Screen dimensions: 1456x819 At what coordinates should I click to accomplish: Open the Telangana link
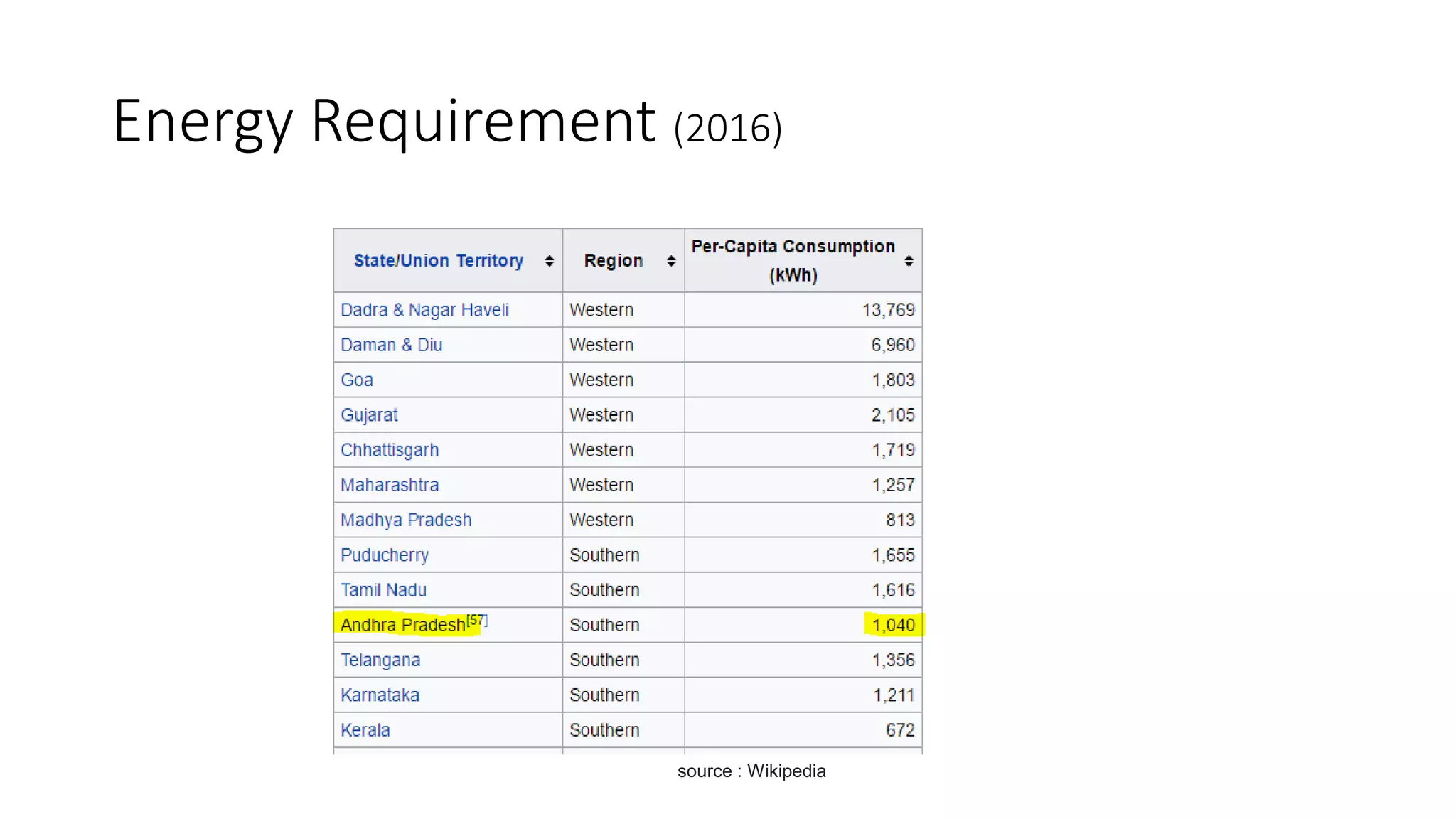coord(380,660)
